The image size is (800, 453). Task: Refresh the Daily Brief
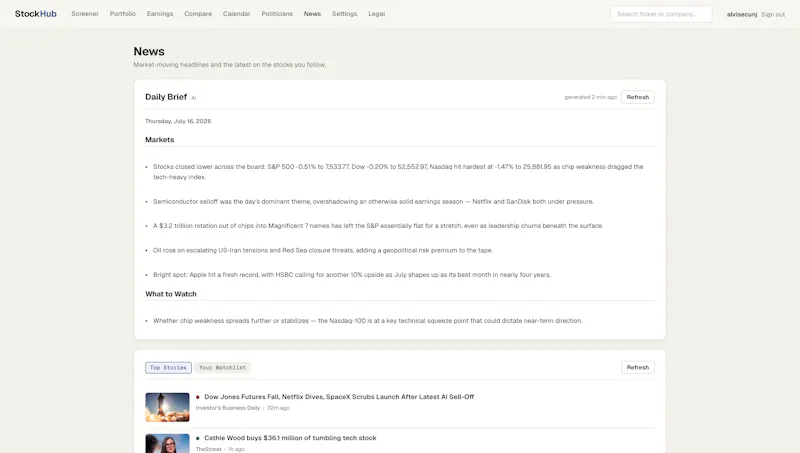638,97
